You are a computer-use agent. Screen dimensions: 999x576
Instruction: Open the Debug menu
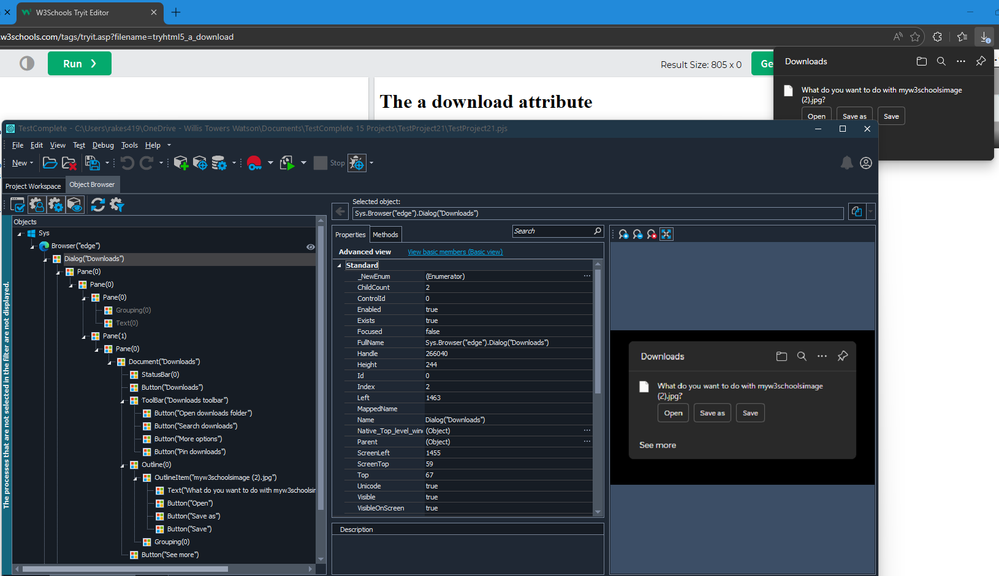[x=102, y=145]
